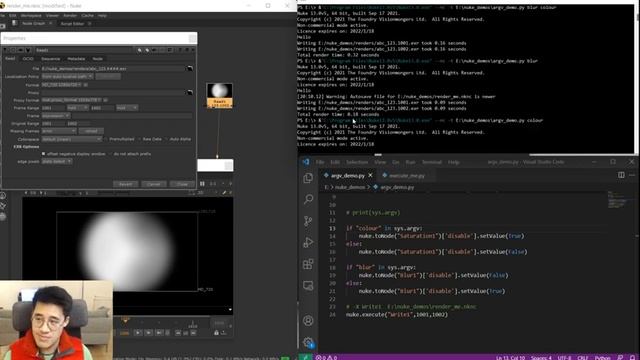This screenshot has height=360, width=640.
Task: Open the Search icon in VS Code activity bar
Action: point(308,199)
